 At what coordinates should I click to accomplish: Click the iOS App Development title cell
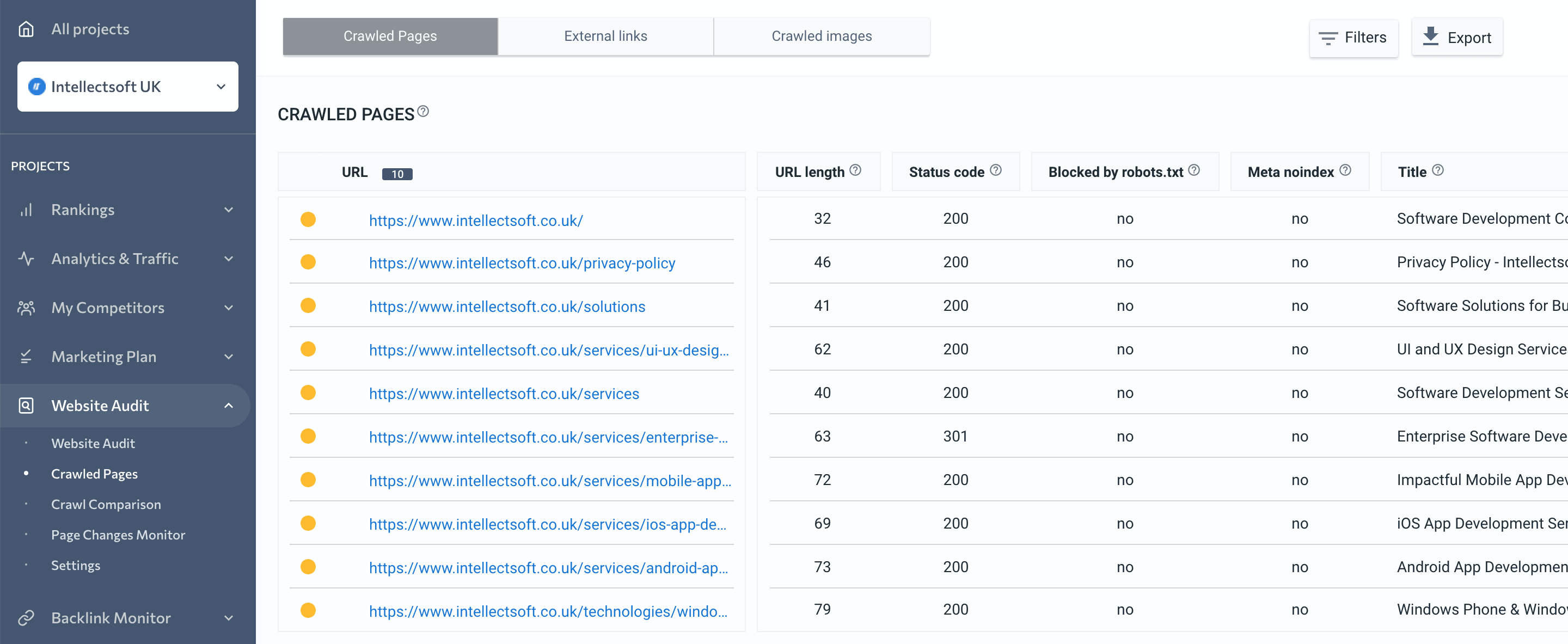[x=1481, y=524]
